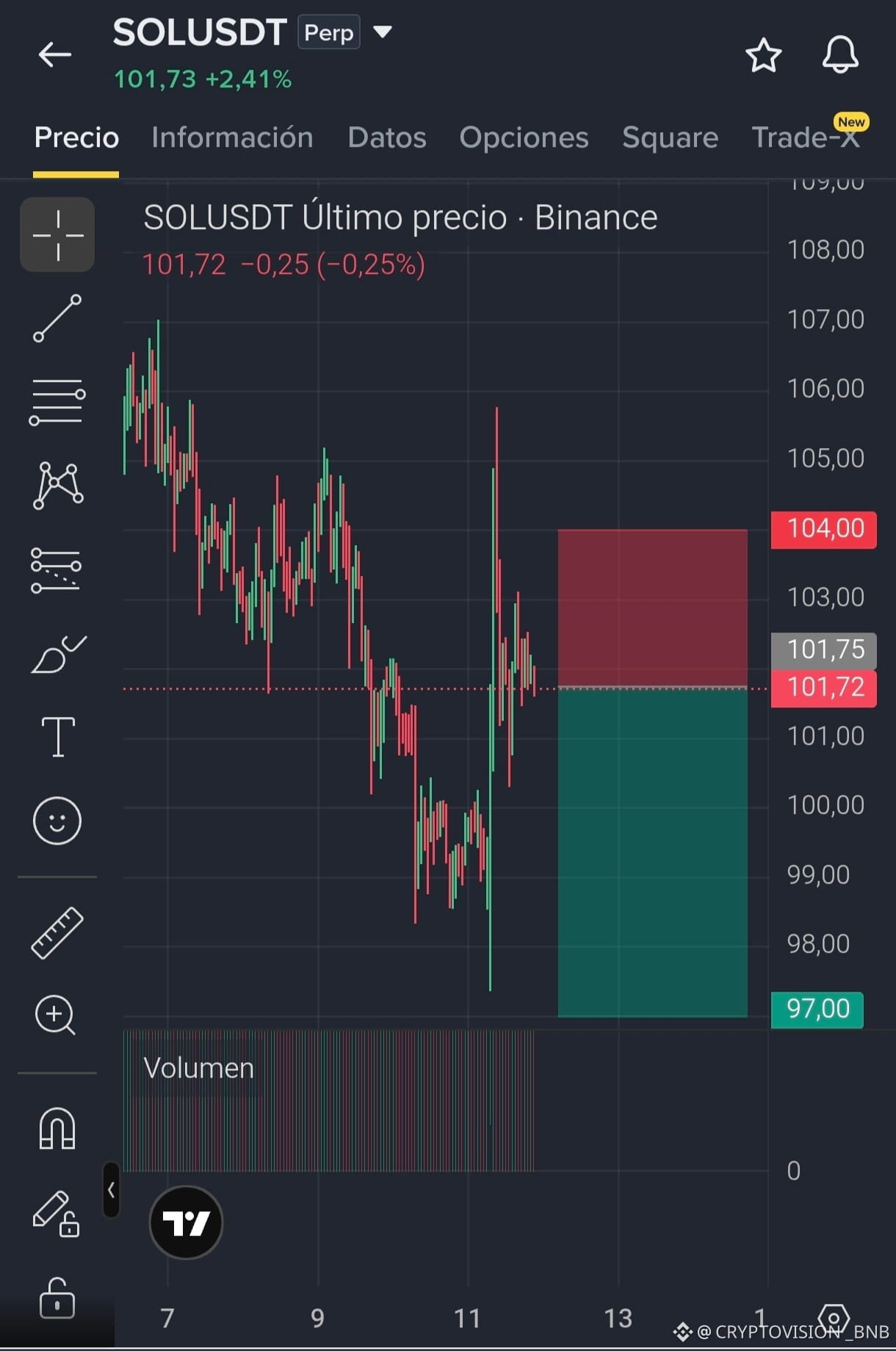Select the trend line drawing tool

coord(57,318)
